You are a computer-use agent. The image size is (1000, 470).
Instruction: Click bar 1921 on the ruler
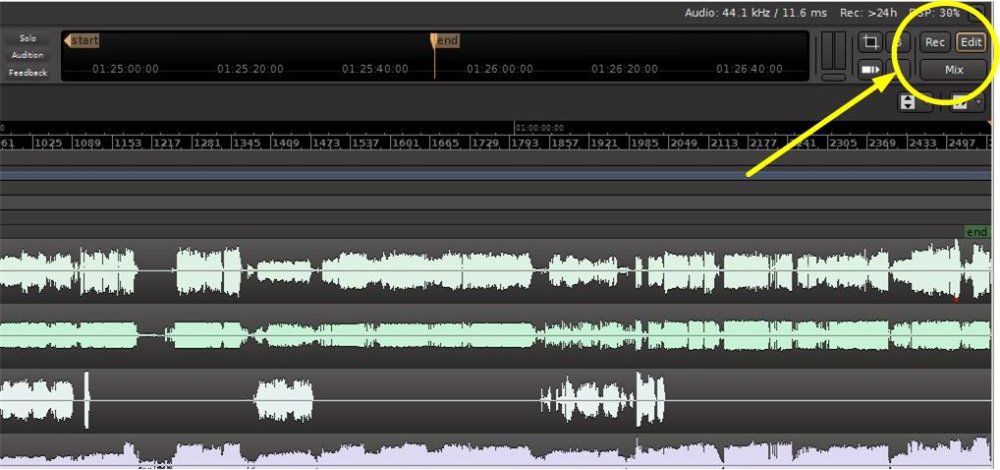pos(605,143)
